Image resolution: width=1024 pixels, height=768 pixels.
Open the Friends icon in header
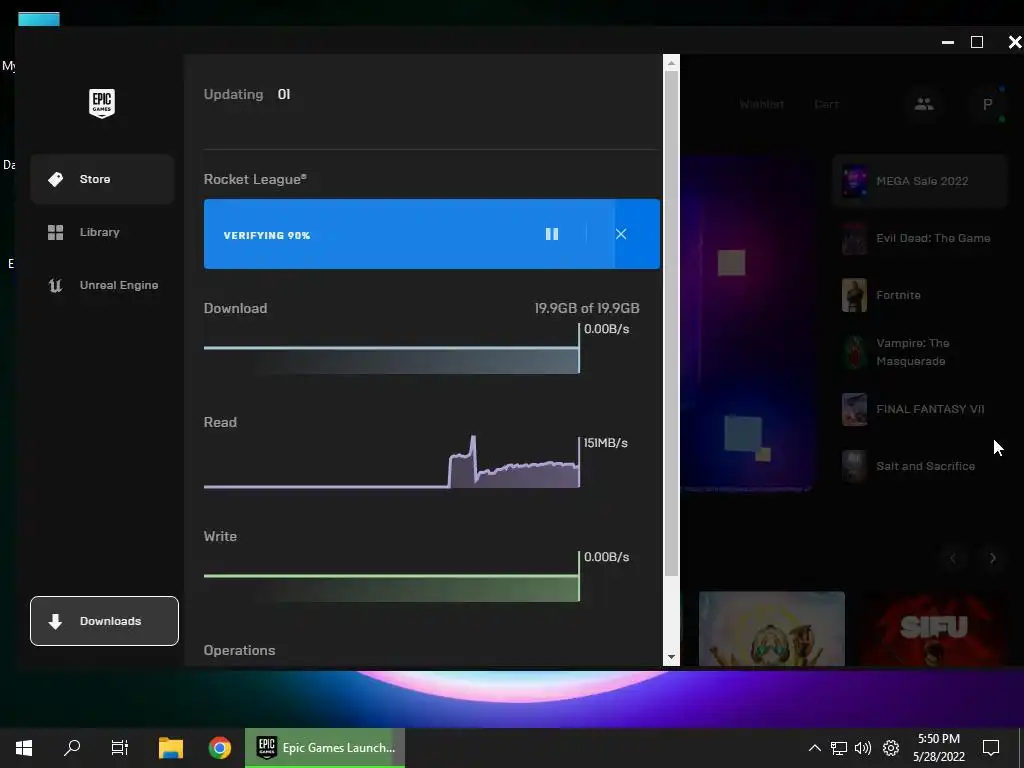pyautogui.click(x=923, y=104)
